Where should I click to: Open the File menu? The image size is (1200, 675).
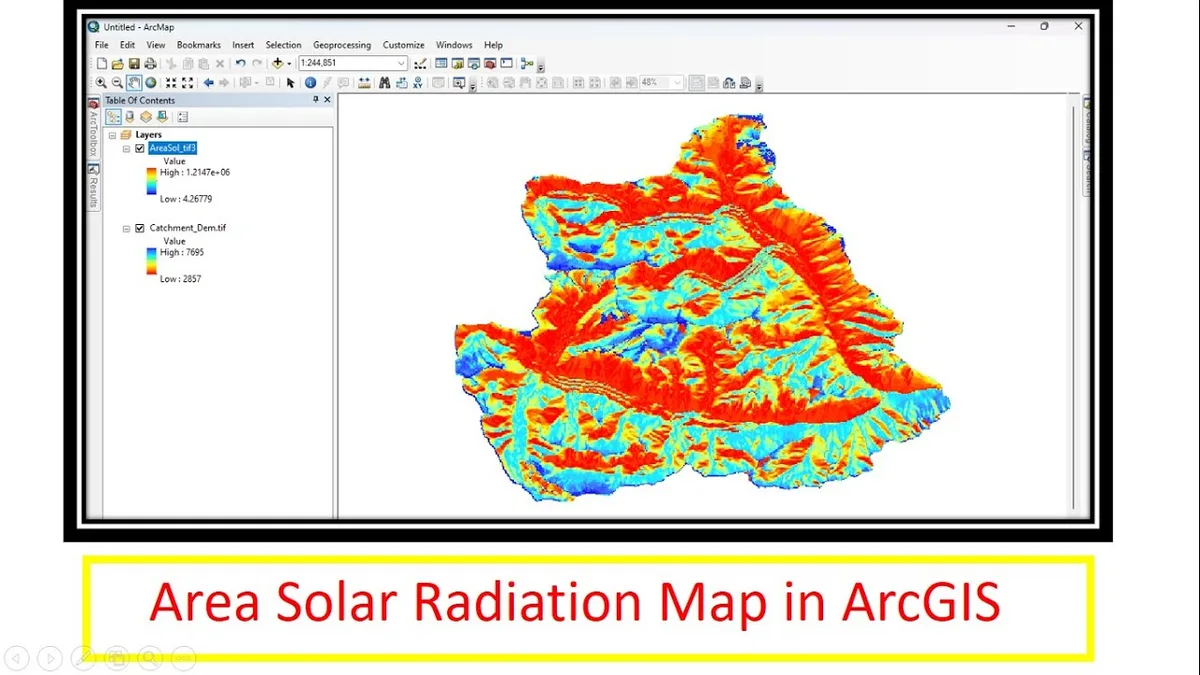(102, 45)
